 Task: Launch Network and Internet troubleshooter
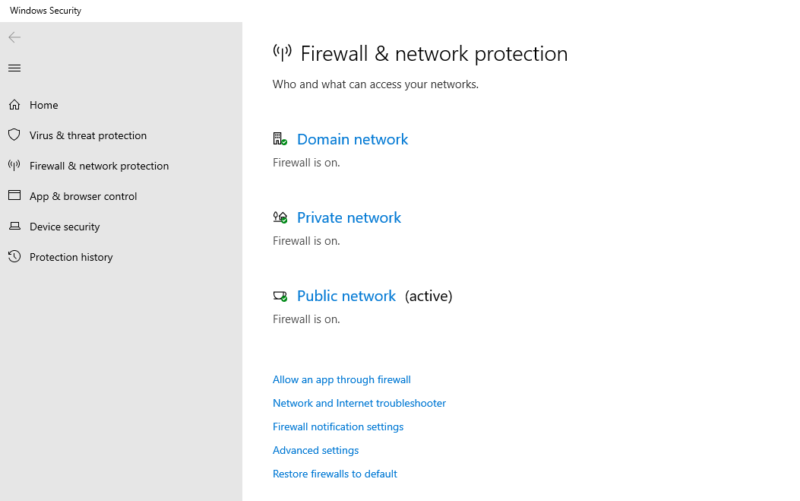pyautogui.click(x=359, y=403)
